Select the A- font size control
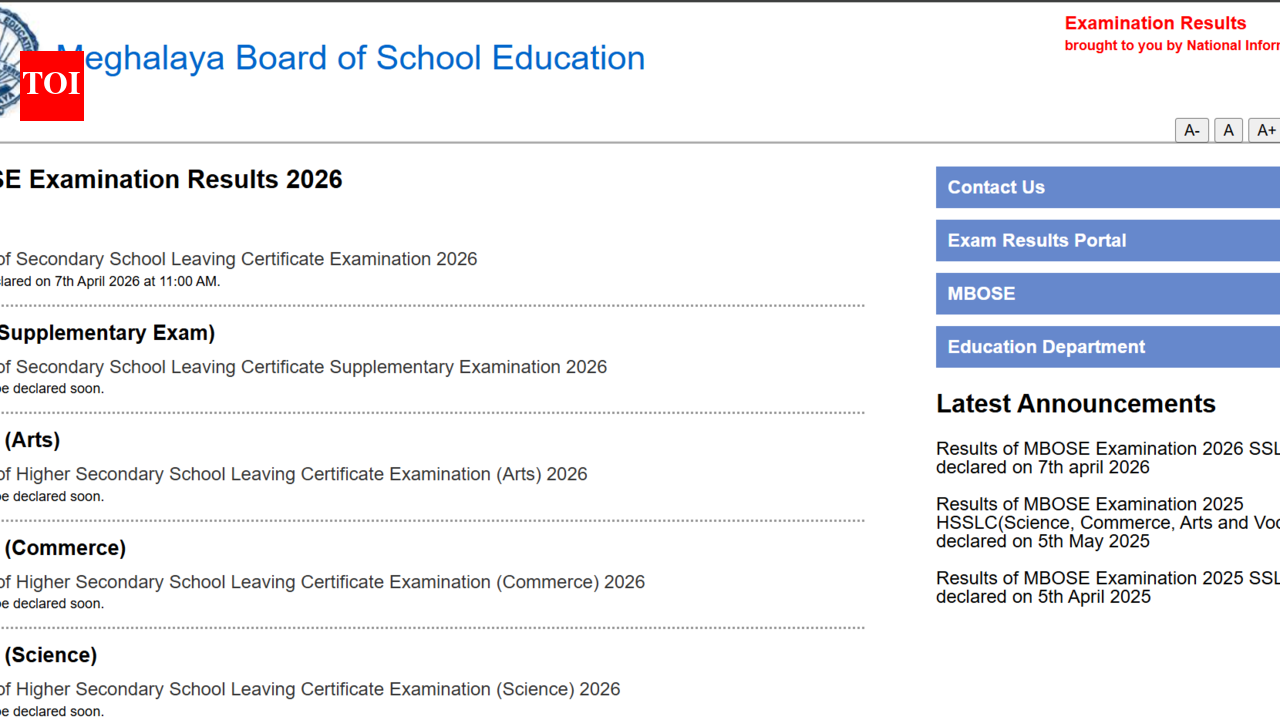This screenshot has width=1280, height=720. point(1191,130)
